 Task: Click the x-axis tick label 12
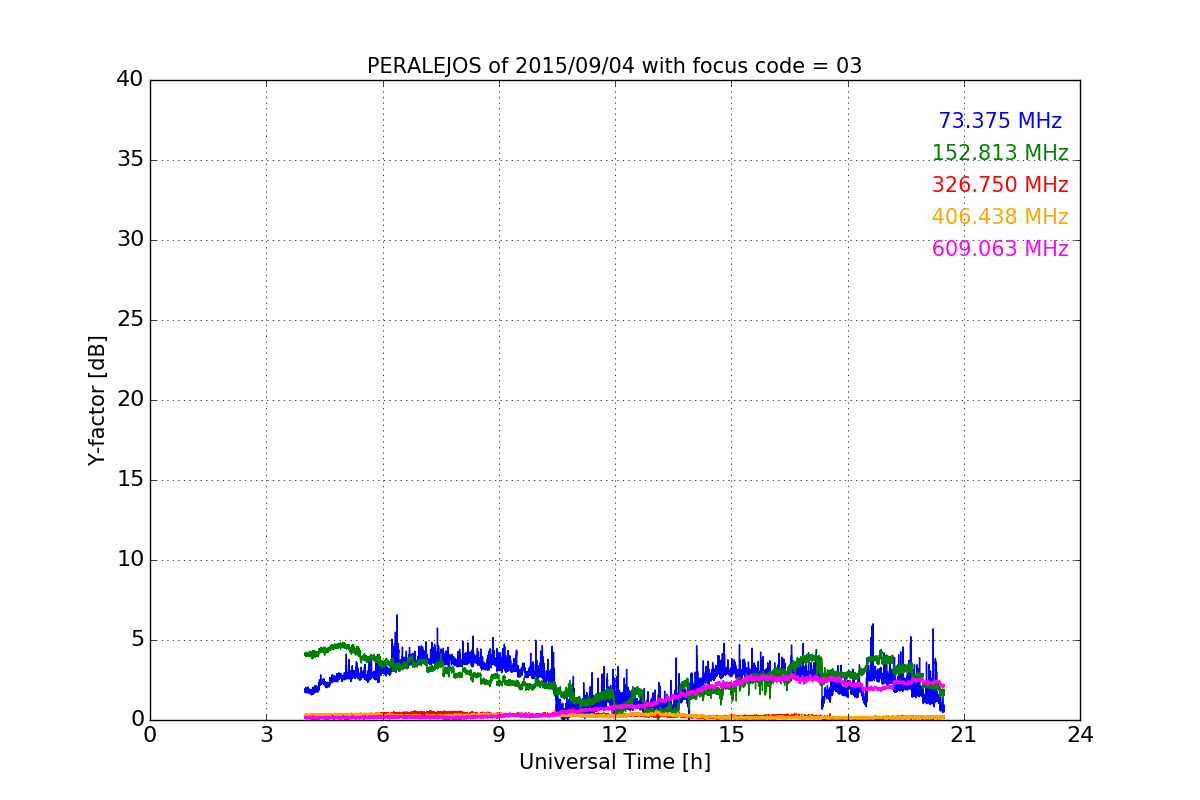(x=615, y=734)
